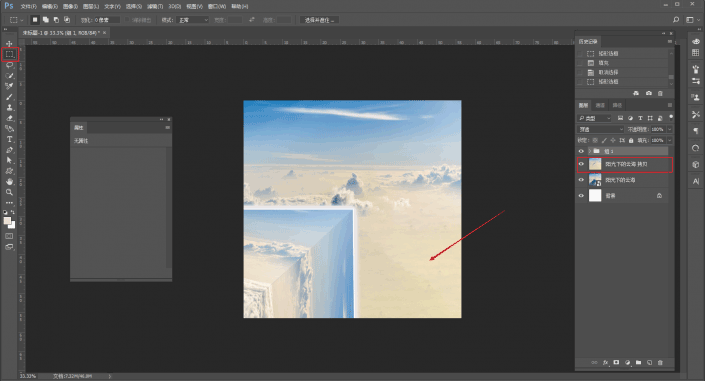Open the blend mode dropdown in Layers panel
The height and width of the screenshot is (381, 705).
click(x=601, y=129)
